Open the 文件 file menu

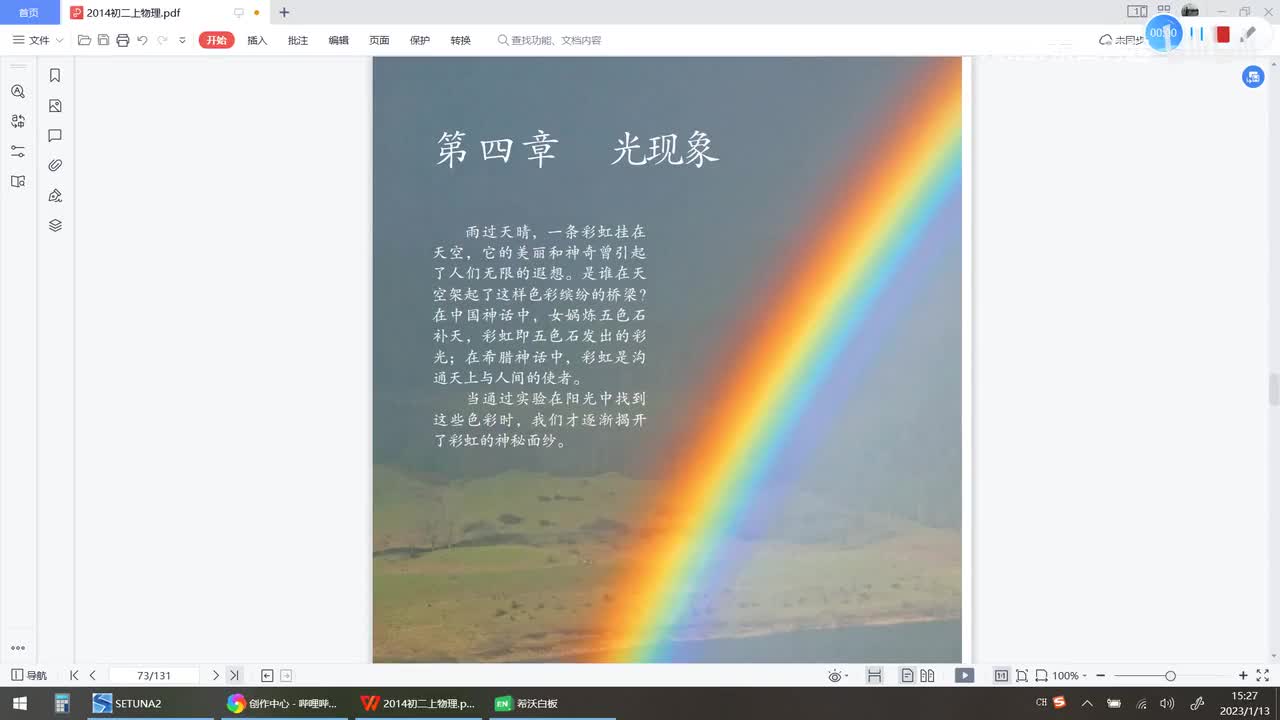(x=38, y=40)
